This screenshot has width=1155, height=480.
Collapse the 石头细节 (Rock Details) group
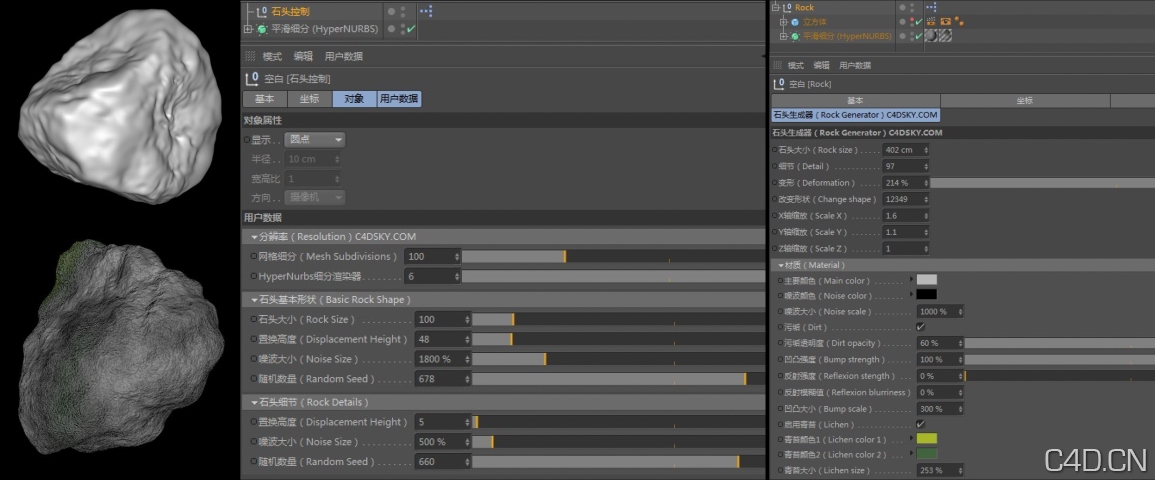click(x=254, y=403)
